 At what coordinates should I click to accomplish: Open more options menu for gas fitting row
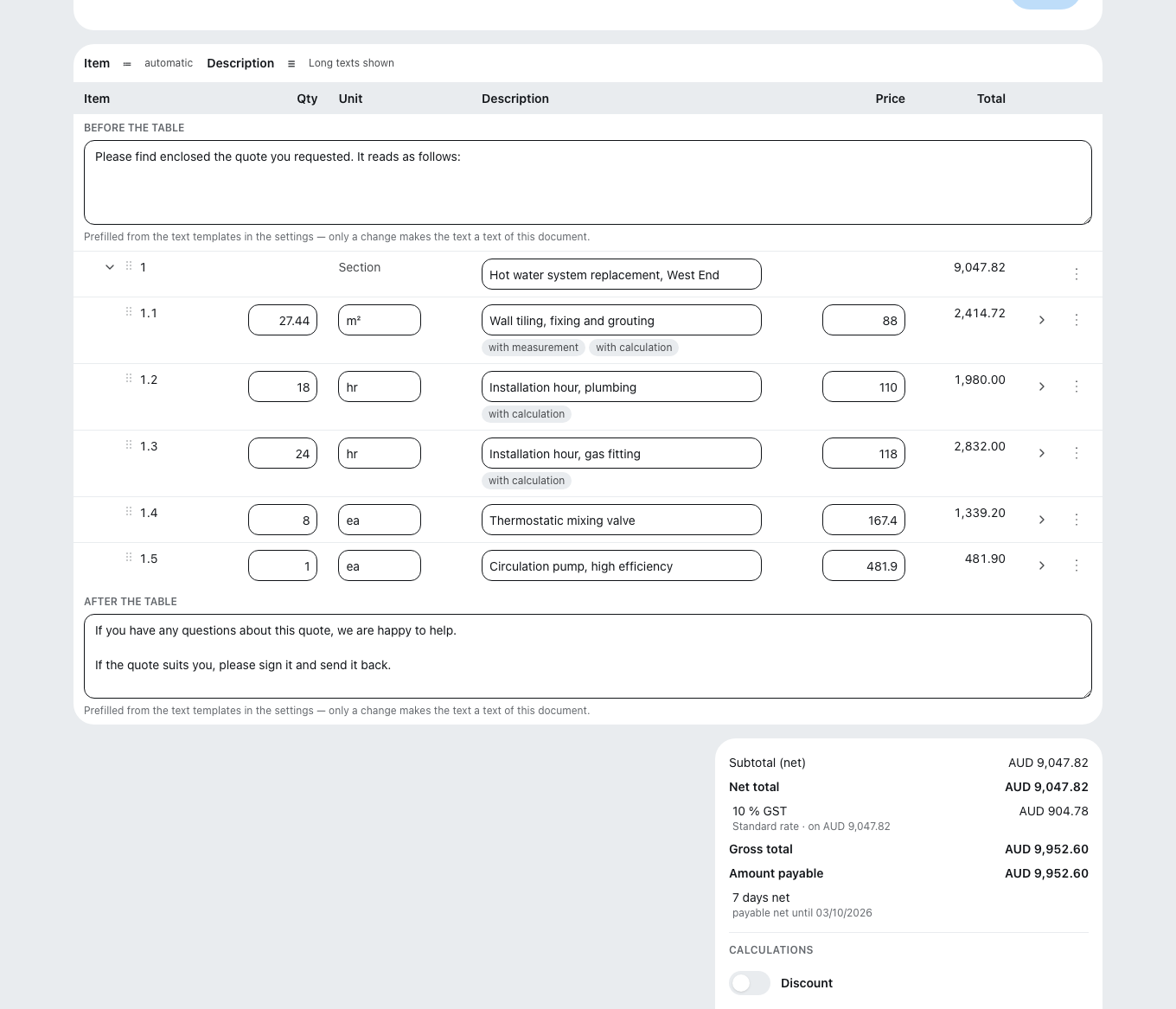click(x=1077, y=453)
